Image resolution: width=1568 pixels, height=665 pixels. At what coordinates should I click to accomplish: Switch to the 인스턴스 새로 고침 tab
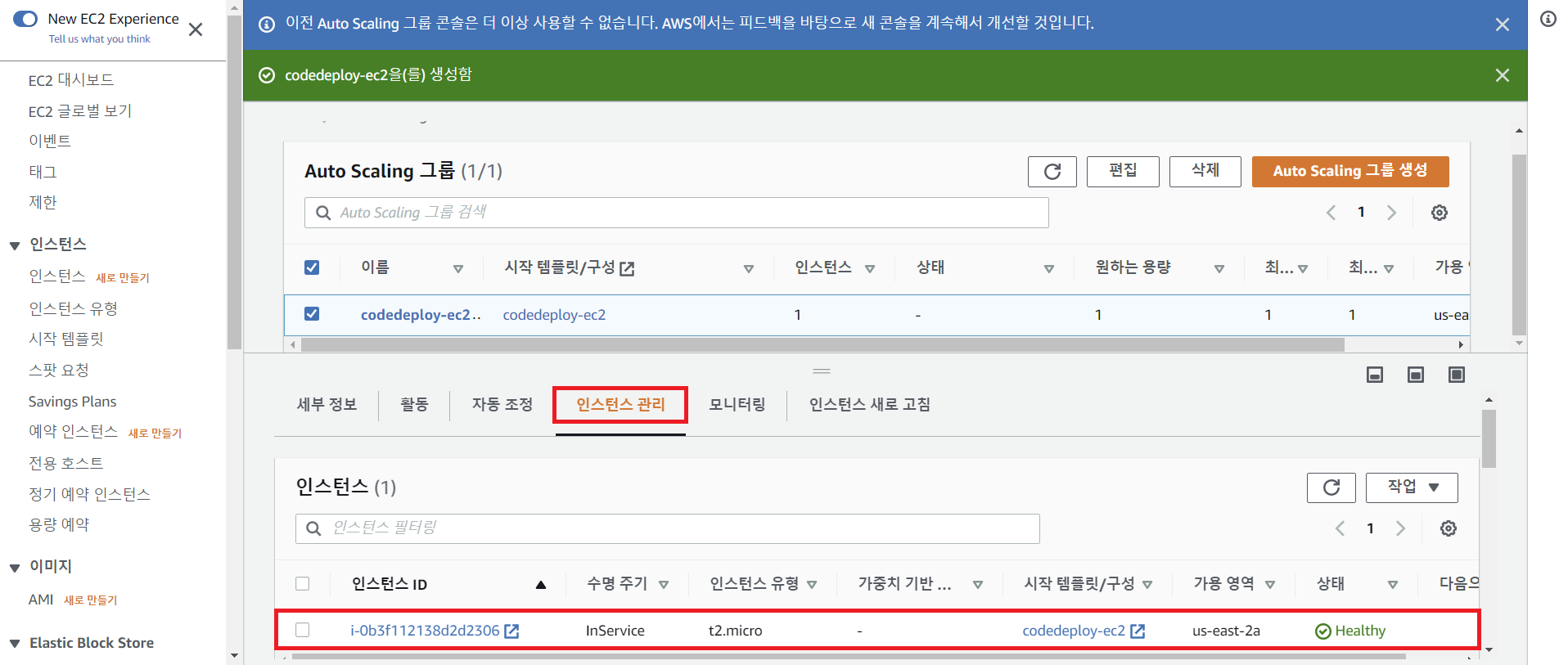pyautogui.click(x=869, y=405)
